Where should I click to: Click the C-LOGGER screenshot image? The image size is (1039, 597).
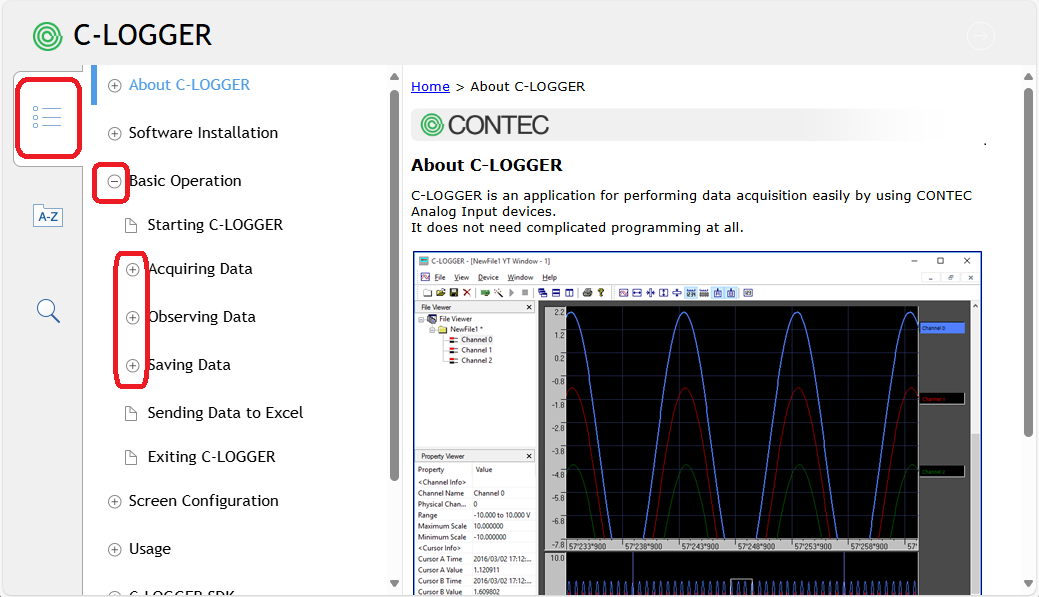click(697, 420)
